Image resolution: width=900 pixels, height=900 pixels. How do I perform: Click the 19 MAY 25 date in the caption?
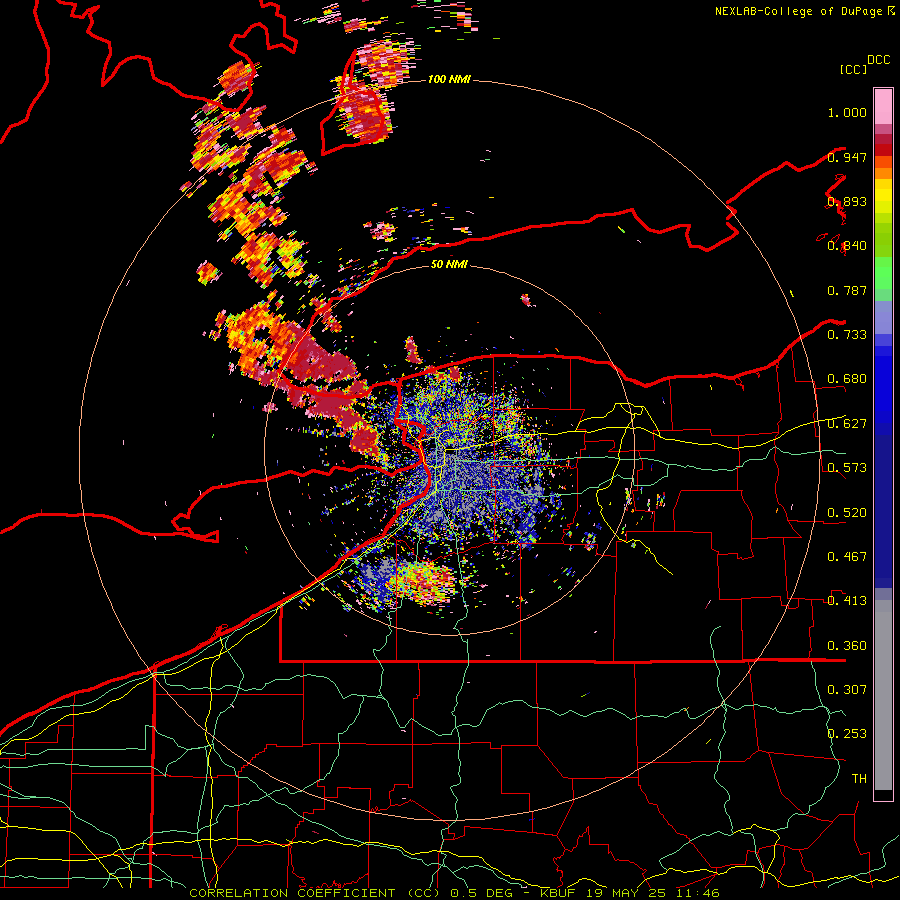click(625, 893)
